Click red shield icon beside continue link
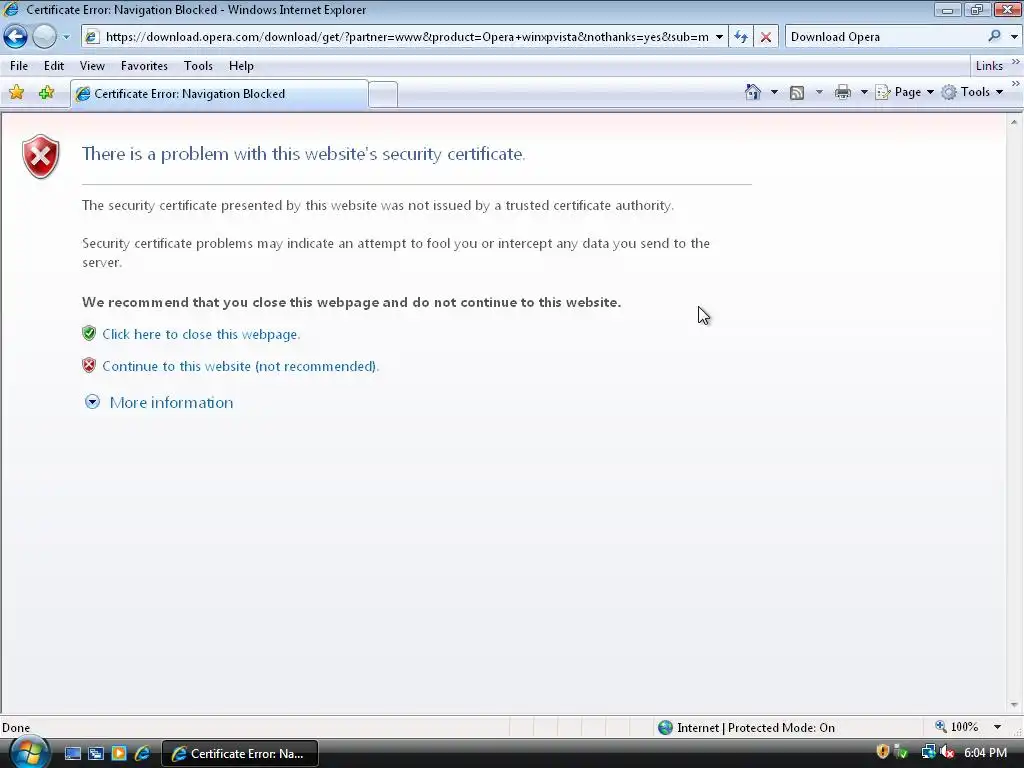 [x=89, y=366]
